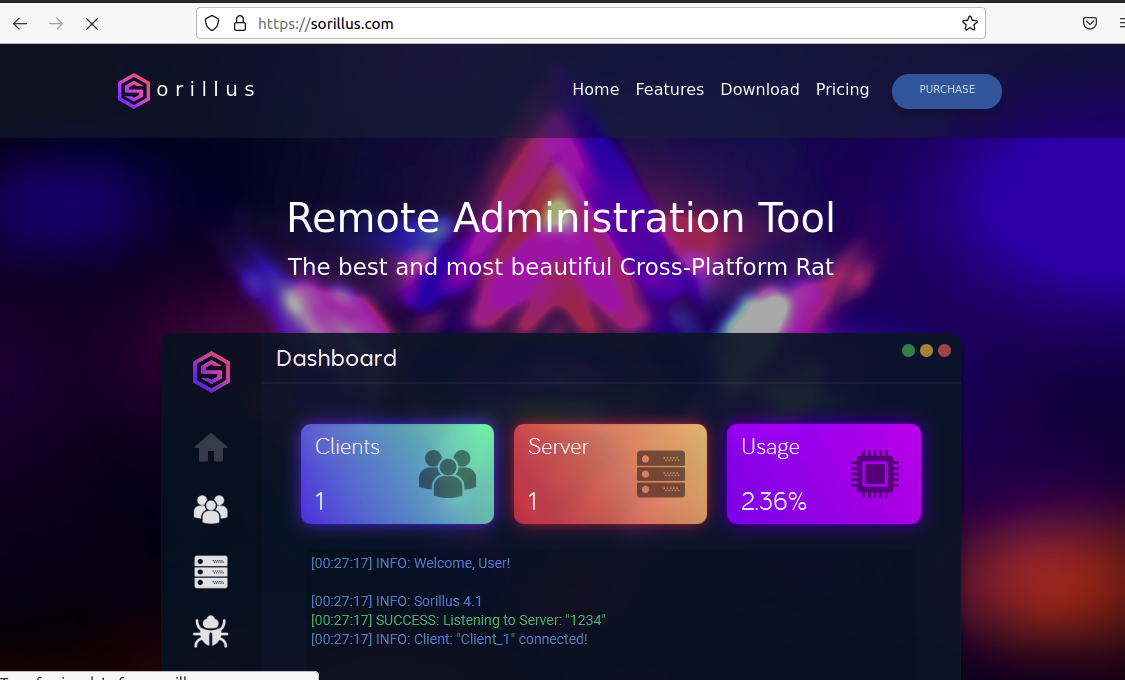Open the Usage card
Screen dimensions: 1125x680
click(824, 474)
